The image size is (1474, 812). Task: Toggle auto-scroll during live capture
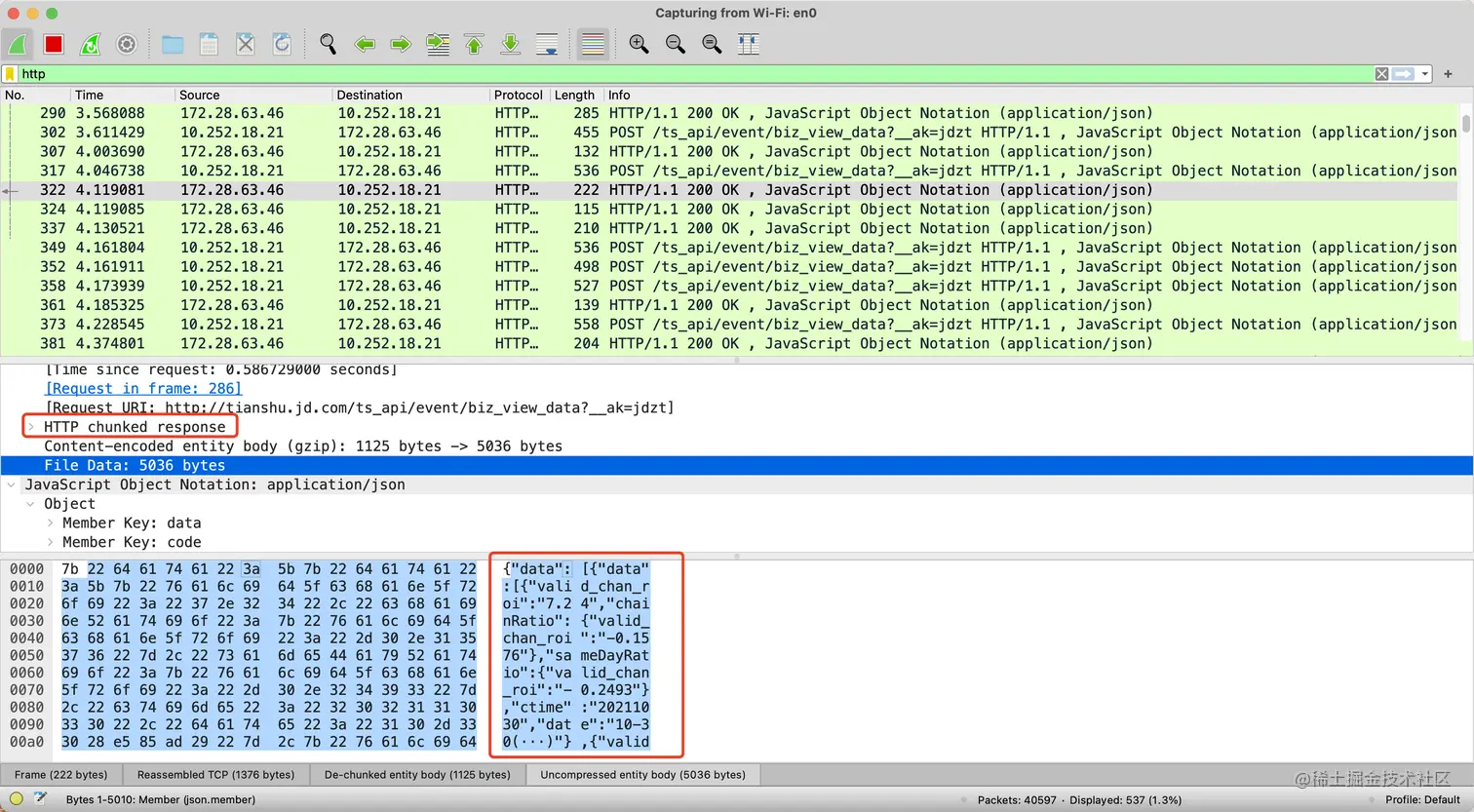(547, 44)
